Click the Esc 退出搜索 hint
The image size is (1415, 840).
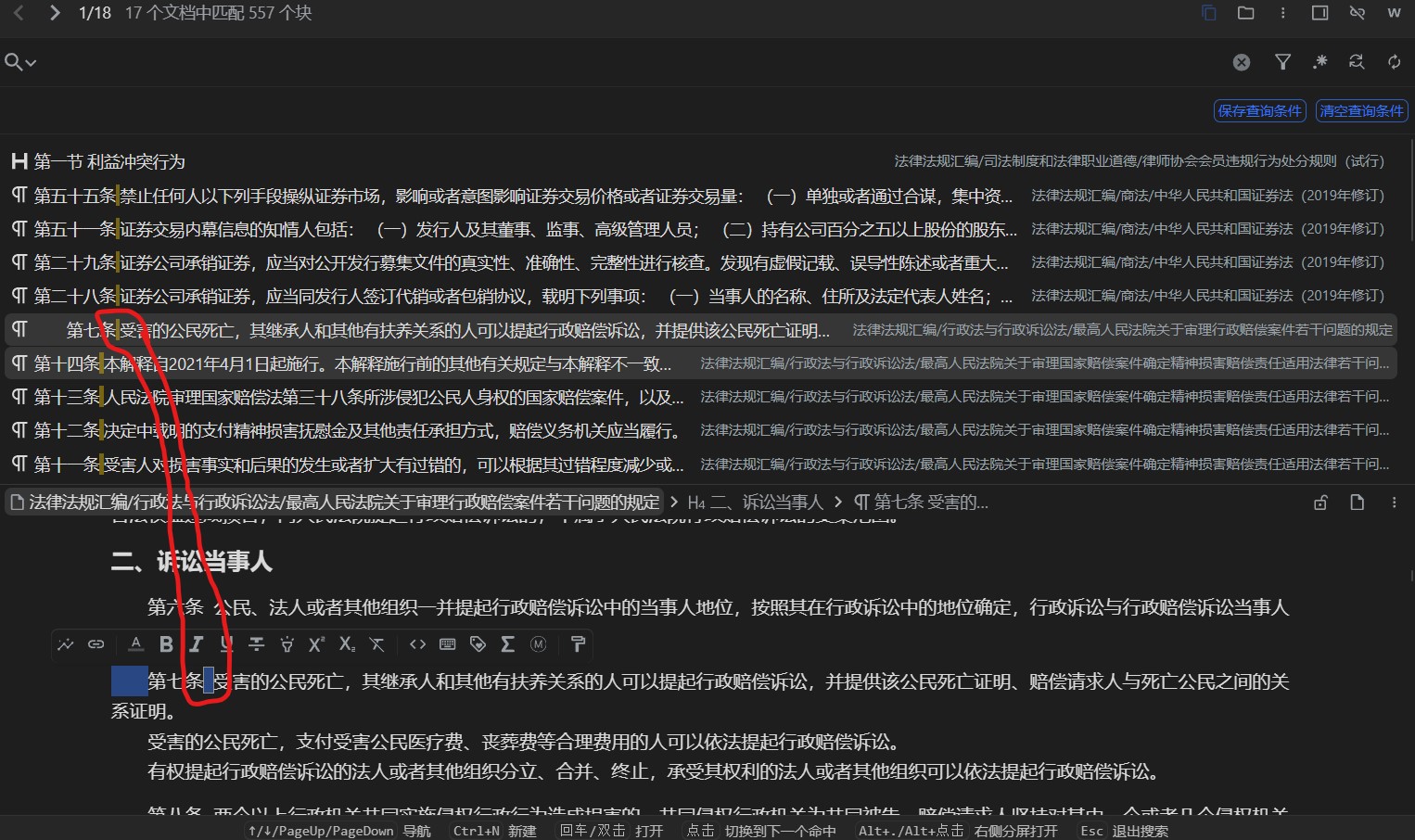point(1124,831)
